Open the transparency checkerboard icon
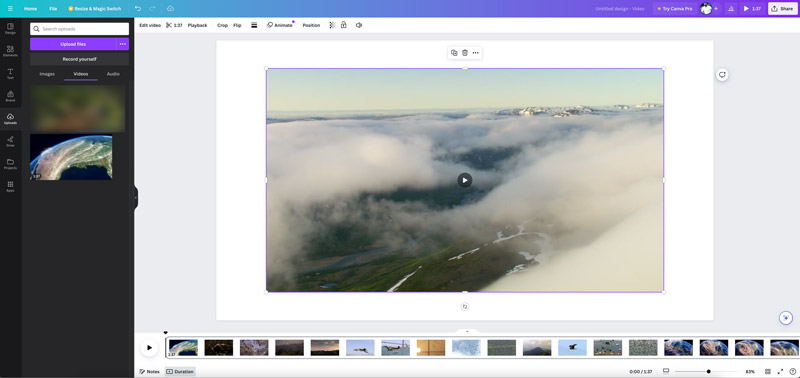 click(332, 25)
